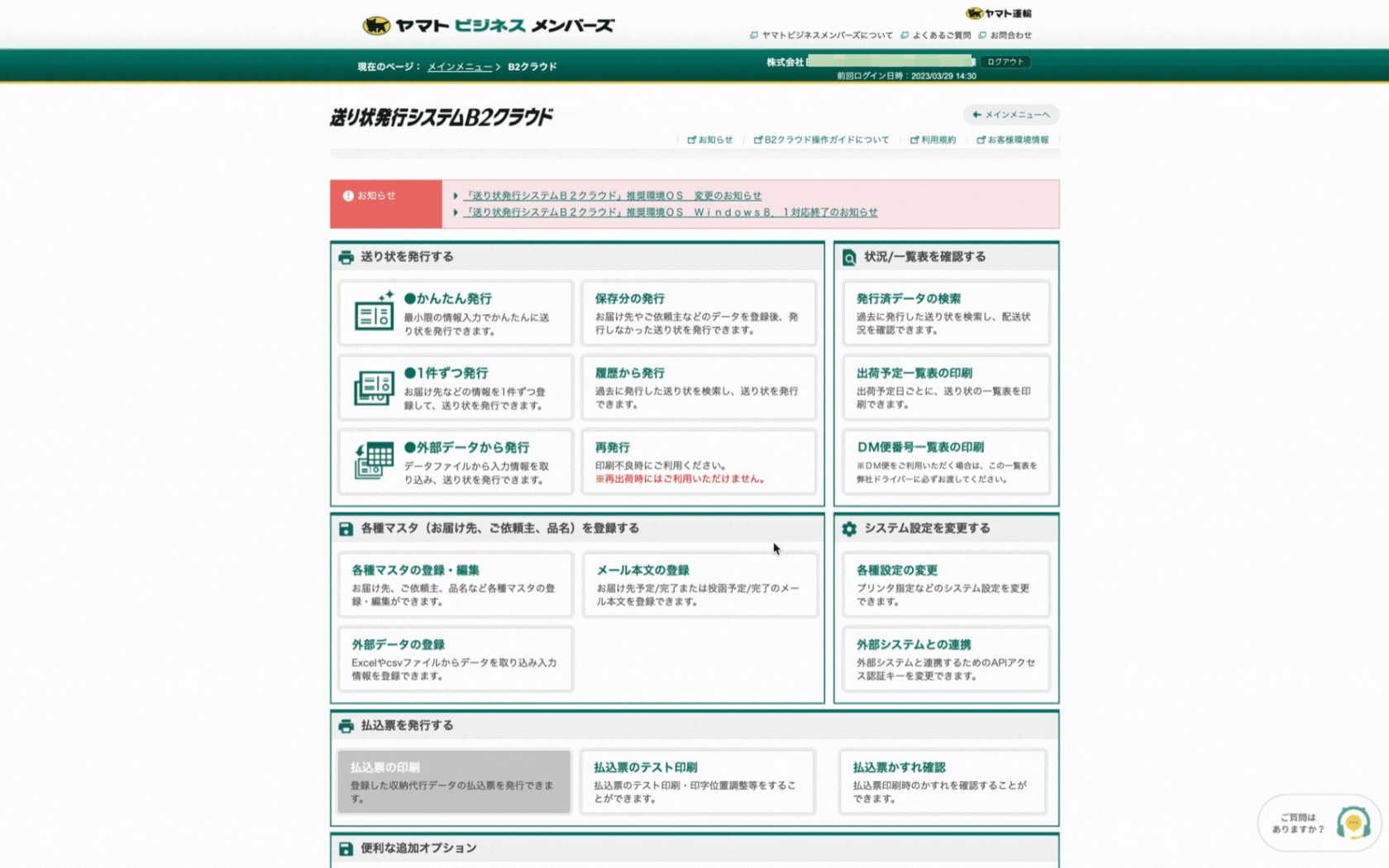Viewport: 1389px width, 868px height.
Task: Click the icon beside 便利な追加オプション
Action: [346, 849]
